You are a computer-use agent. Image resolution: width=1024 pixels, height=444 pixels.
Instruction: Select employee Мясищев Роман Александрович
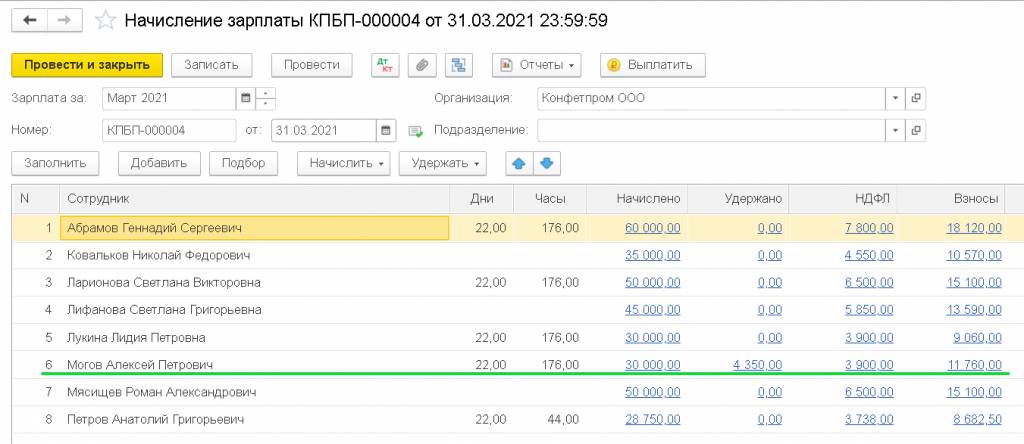[x=161, y=392]
